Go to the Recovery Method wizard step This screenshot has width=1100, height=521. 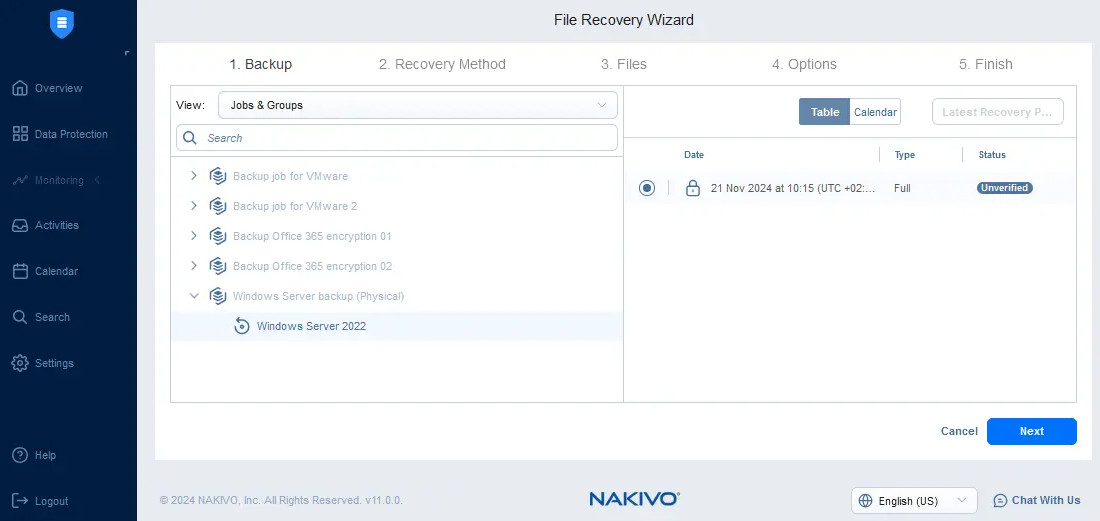tap(442, 64)
